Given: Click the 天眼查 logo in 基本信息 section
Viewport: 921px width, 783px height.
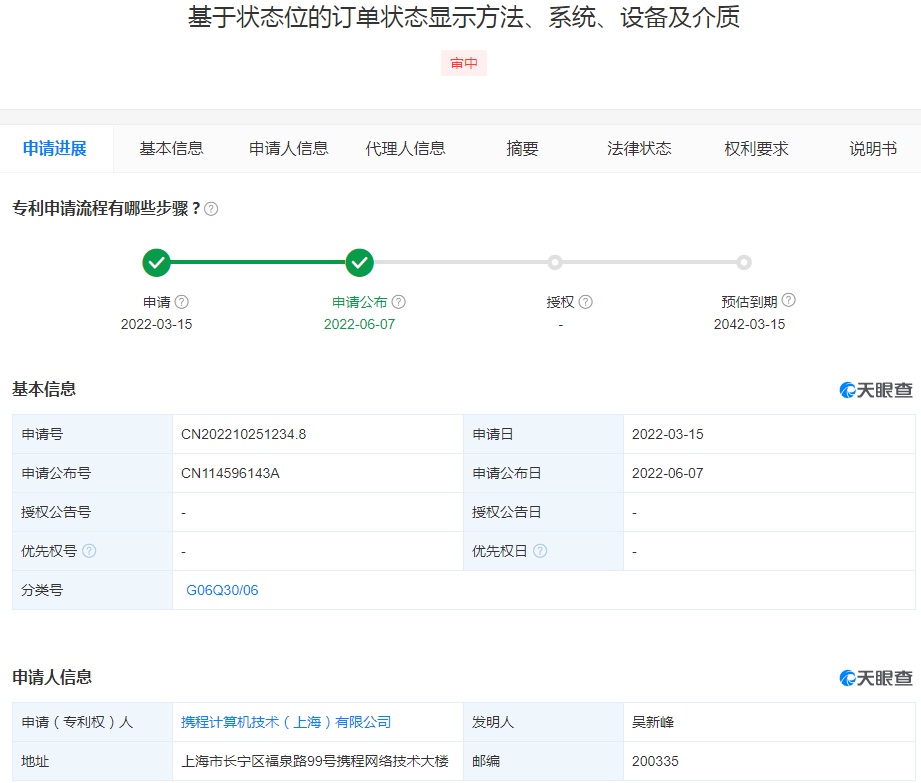Looking at the screenshot, I should tap(876, 390).
